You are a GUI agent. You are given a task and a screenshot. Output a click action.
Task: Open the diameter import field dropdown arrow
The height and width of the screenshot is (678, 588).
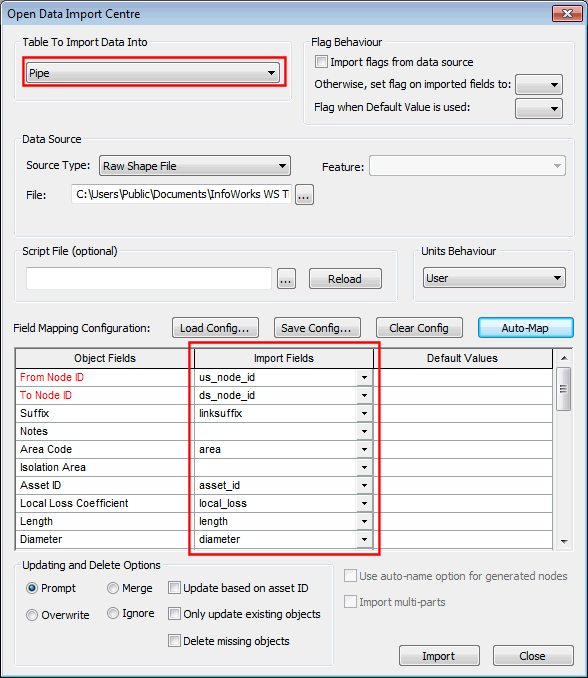click(x=364, y=540)
